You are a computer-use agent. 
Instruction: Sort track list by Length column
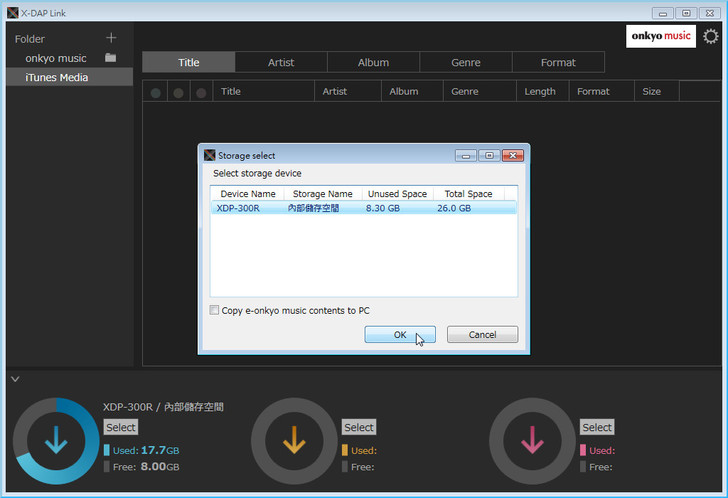[543, 91]
